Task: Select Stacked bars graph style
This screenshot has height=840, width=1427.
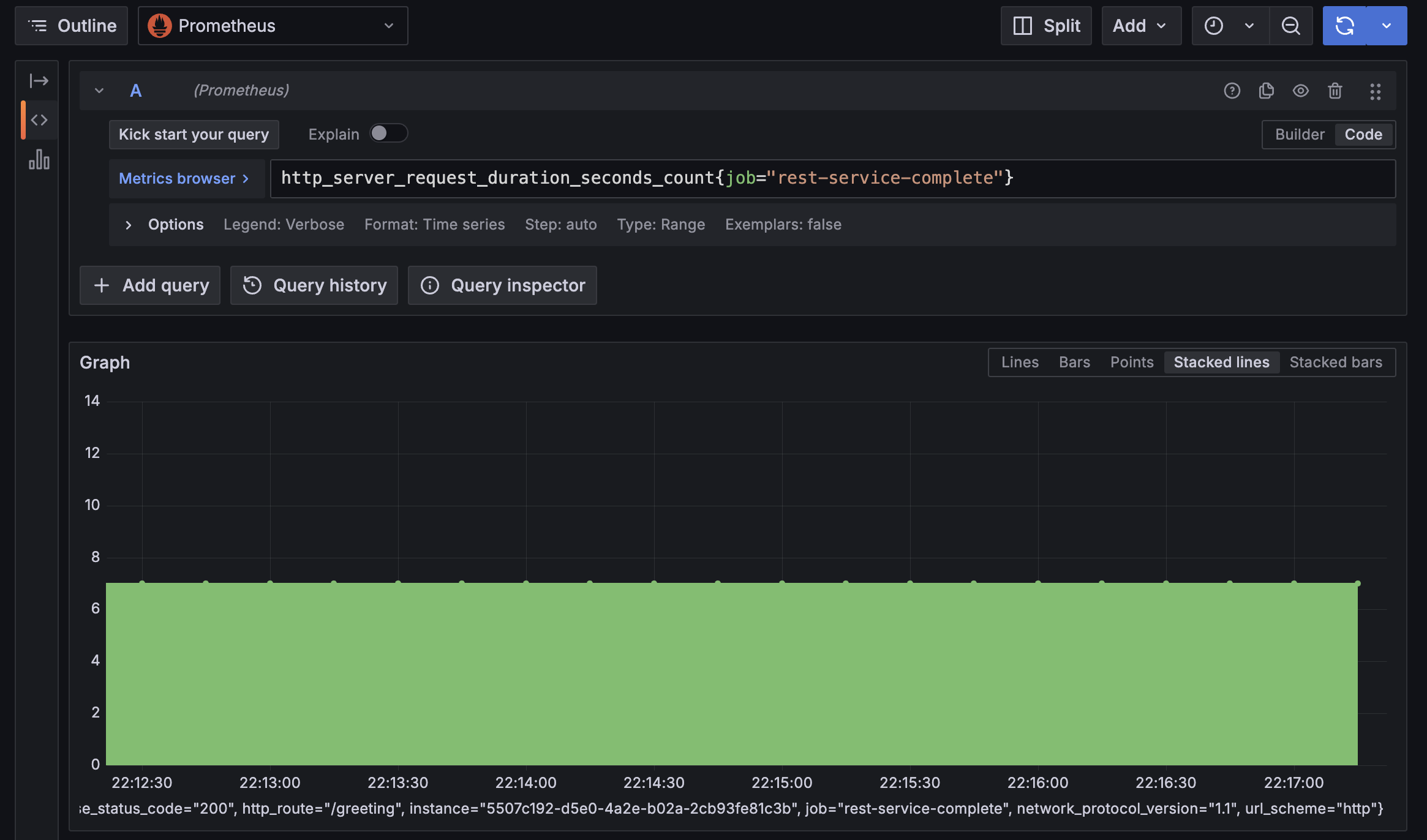Action: 1336,362
